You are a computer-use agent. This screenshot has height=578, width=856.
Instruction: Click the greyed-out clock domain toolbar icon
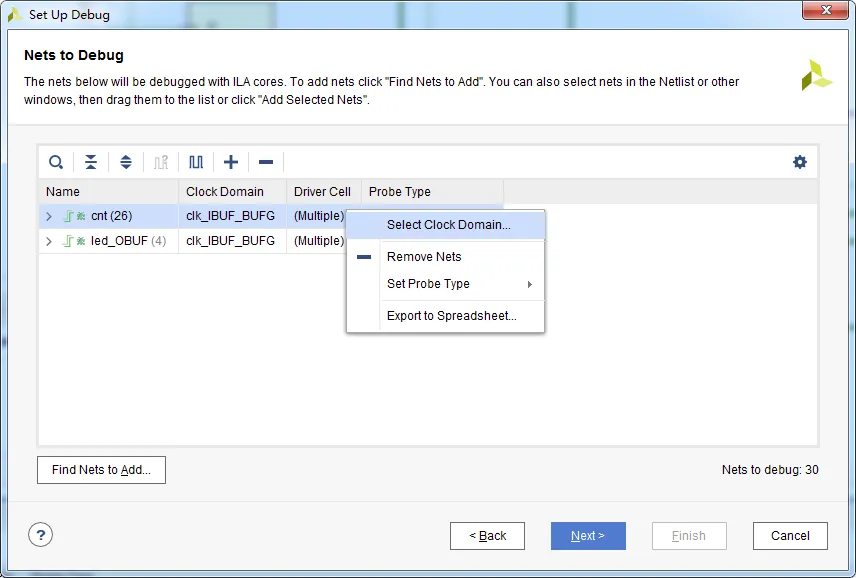pos(161,162)
